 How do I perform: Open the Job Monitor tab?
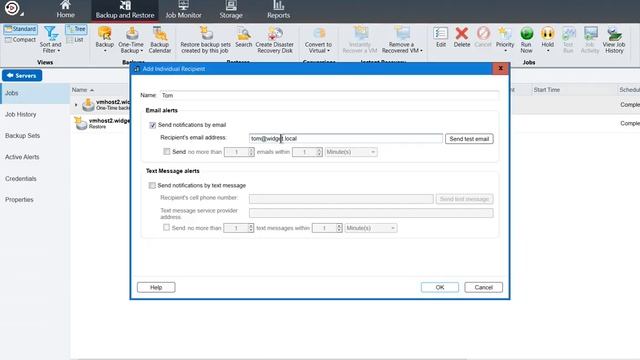click(183, 10)
